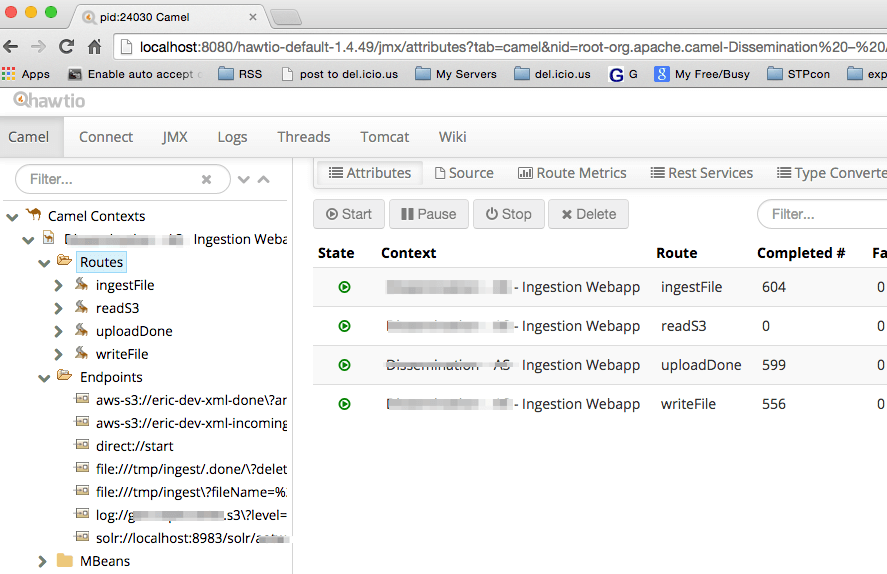Sort table by Route column header
This screenshot has width=887, height=574.
point(677,253)
